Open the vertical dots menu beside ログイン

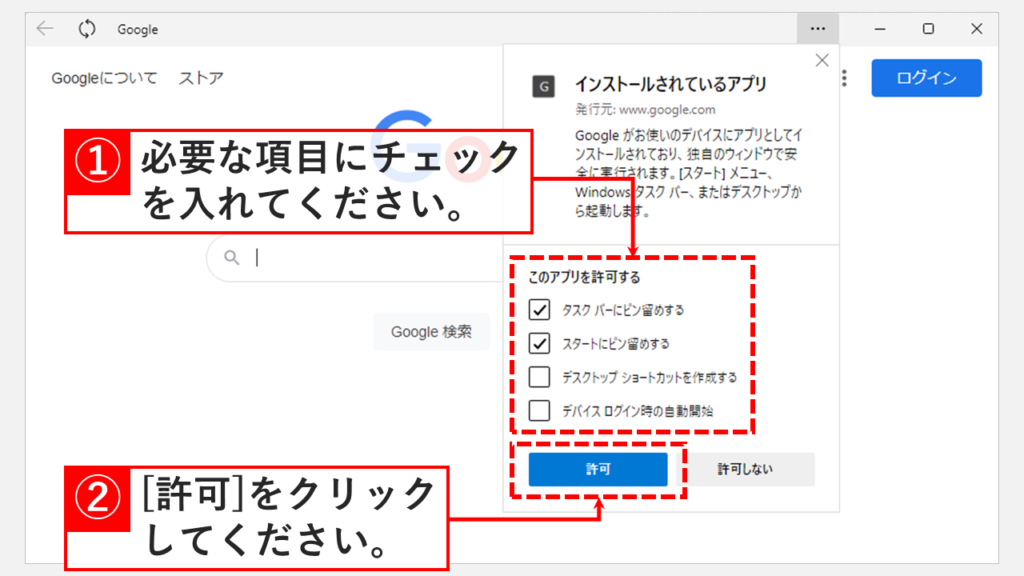pos(845,78)
